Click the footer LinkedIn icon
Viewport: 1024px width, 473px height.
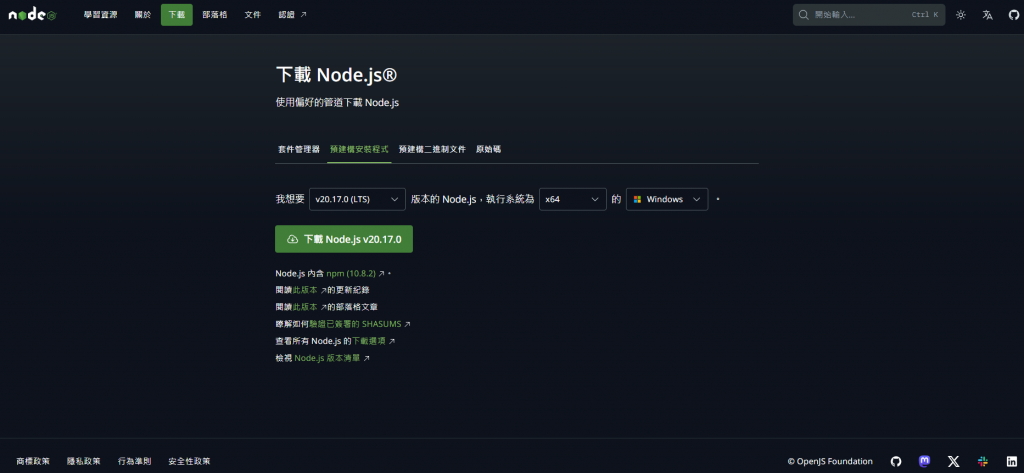[1012, 461]
